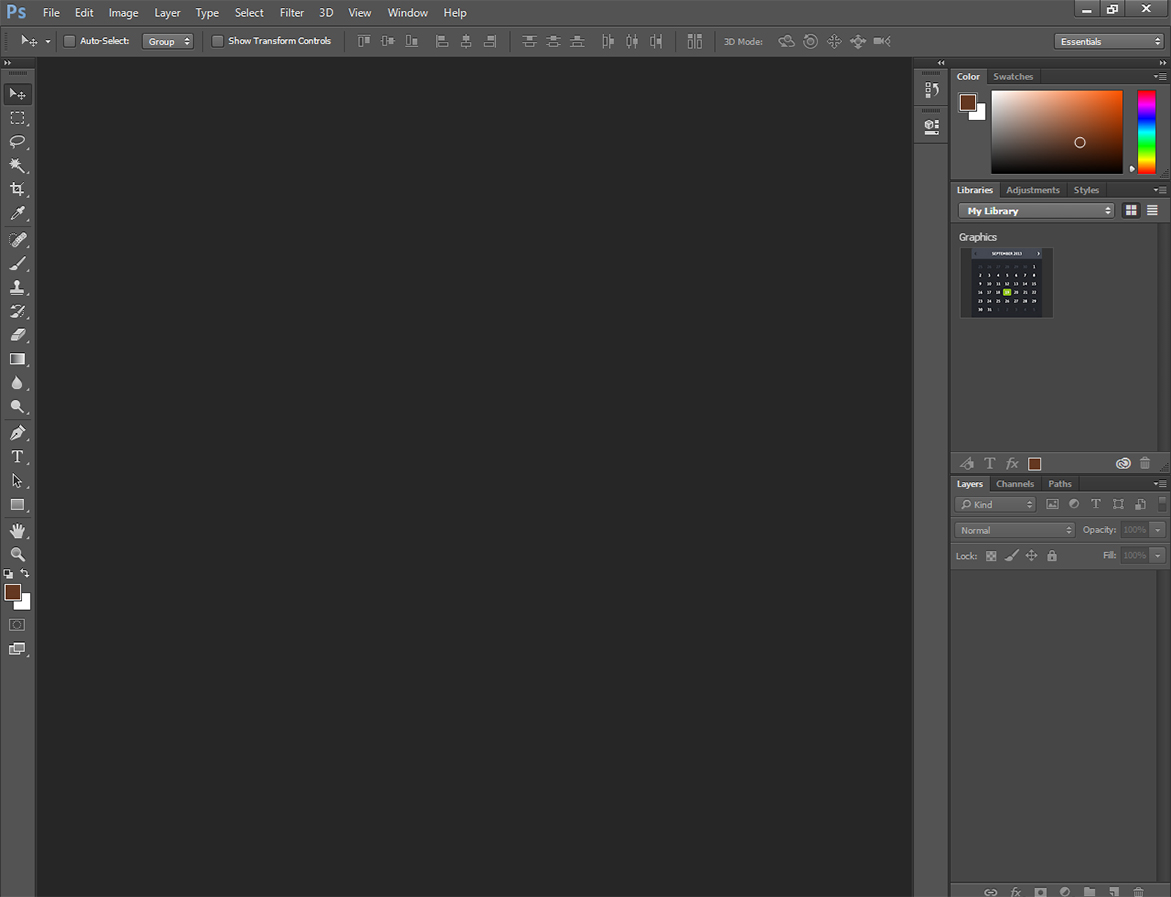Pick the Crop tool
The width and height of the screenshot is (1171, 897).
[17, 190]
